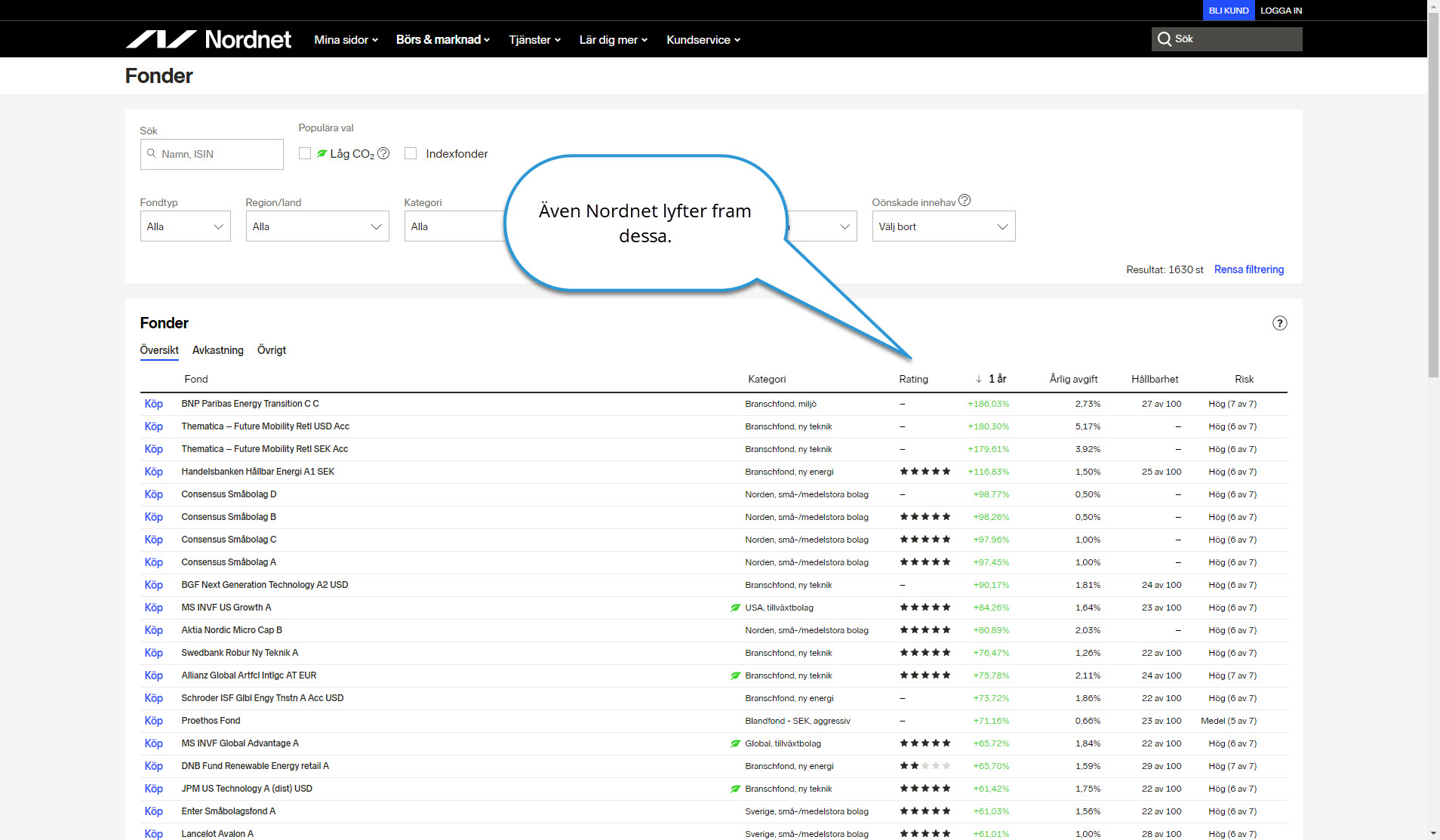
Task: Click green leaf icon on Allianz Global Artfcl row
Action: pos(735,675)
